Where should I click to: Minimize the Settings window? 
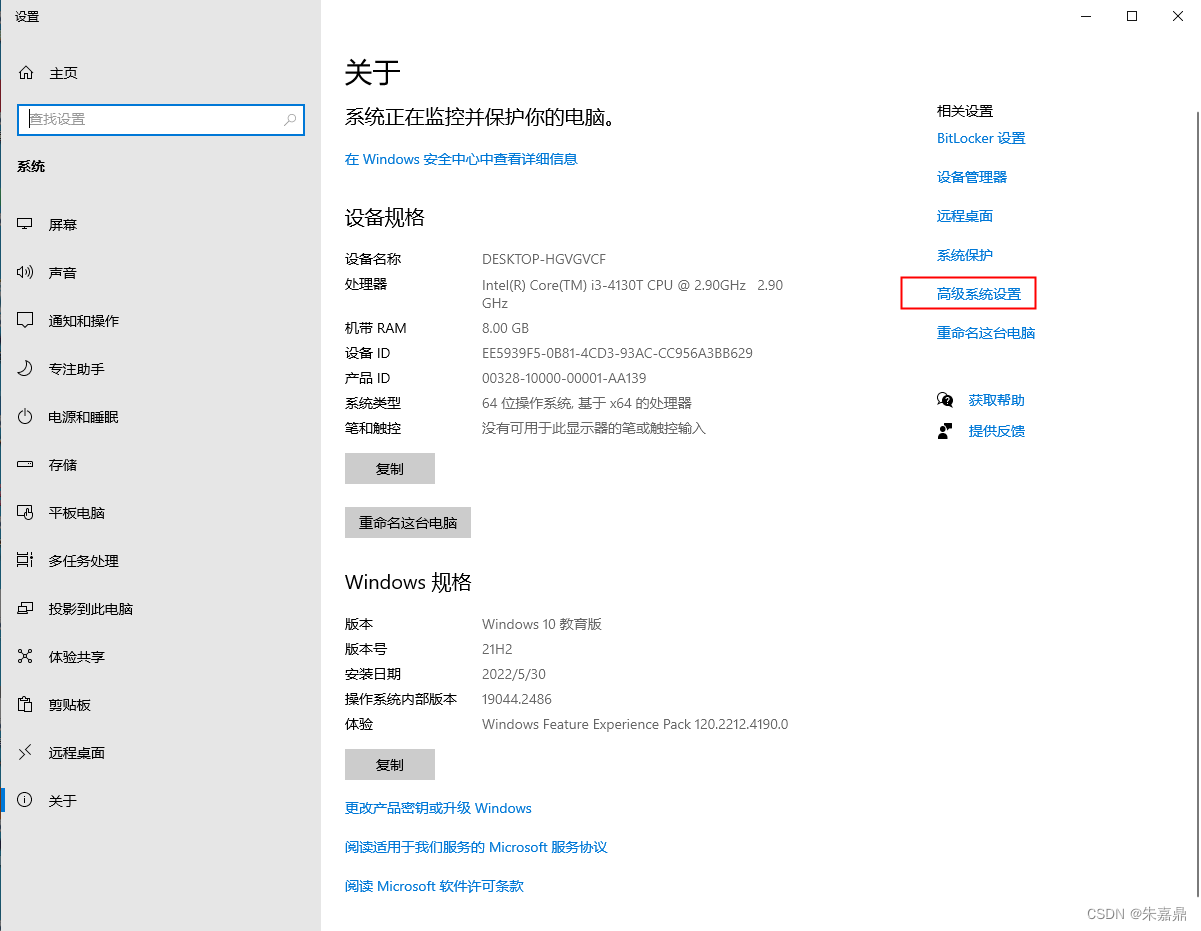pos(1086,16)
